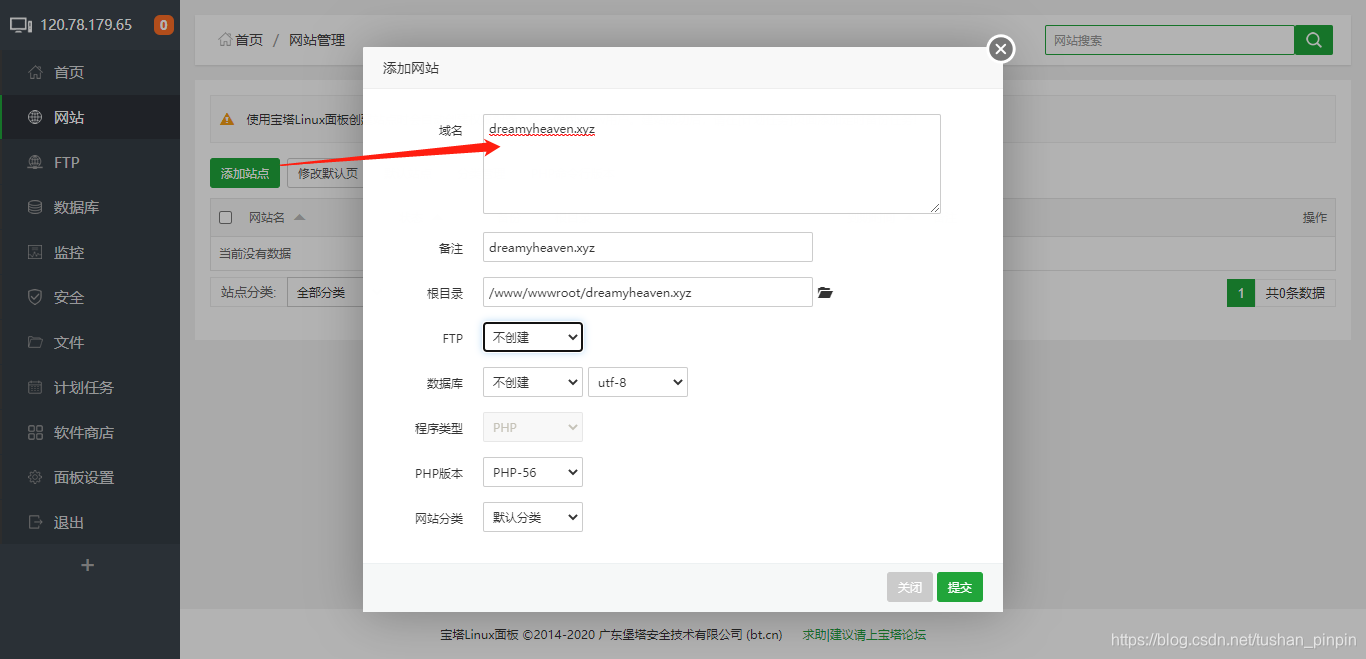
Task: Open 数据库 in the sidebar
Action: (90, 207)
